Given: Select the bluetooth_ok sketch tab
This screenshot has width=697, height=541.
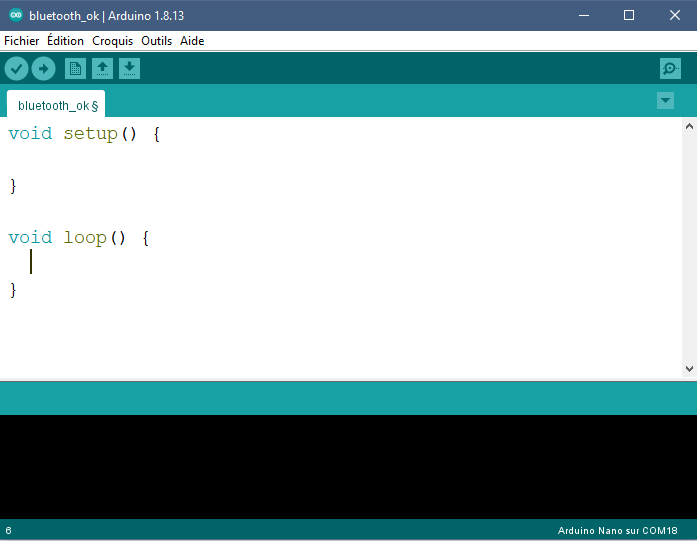Looking at the screenshot, I should (x=56, y=105).
